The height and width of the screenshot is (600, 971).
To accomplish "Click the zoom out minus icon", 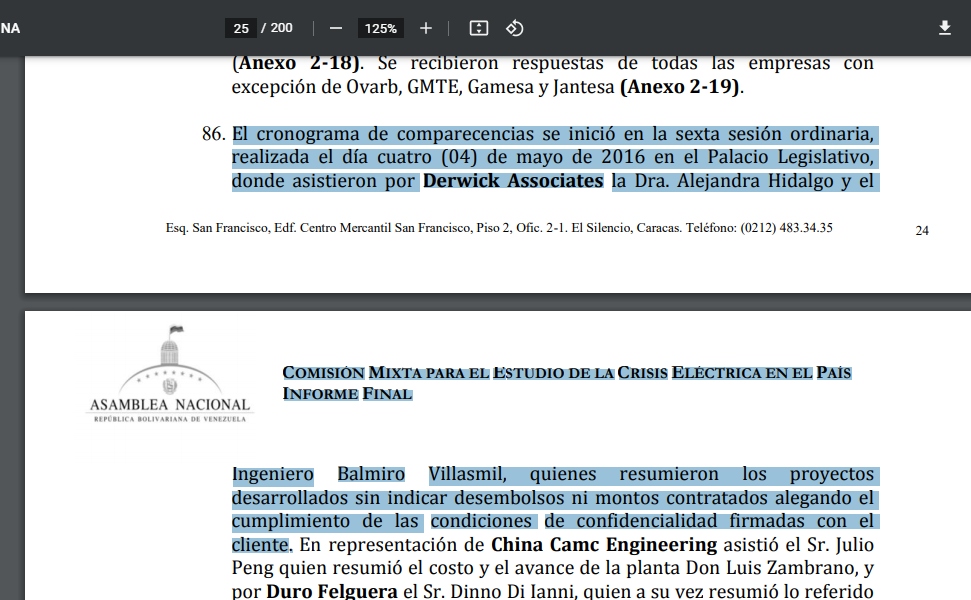I will click(336, 28).
